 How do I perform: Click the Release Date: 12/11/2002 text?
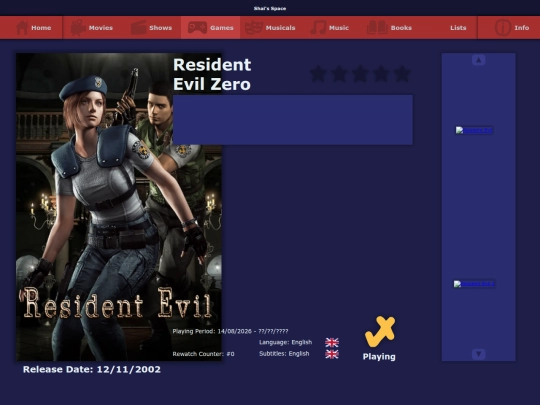pos(92,370)
